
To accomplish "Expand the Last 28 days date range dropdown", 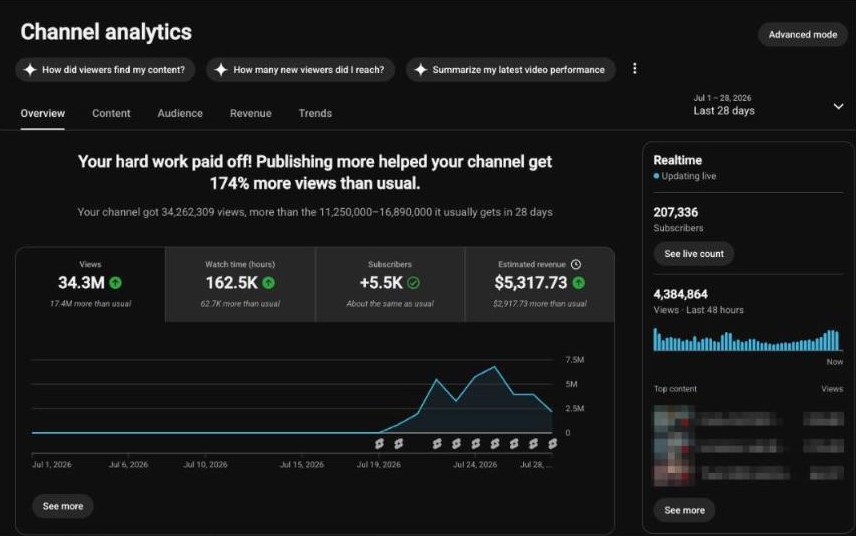I will pyautogui.click(x=838, y=106).
